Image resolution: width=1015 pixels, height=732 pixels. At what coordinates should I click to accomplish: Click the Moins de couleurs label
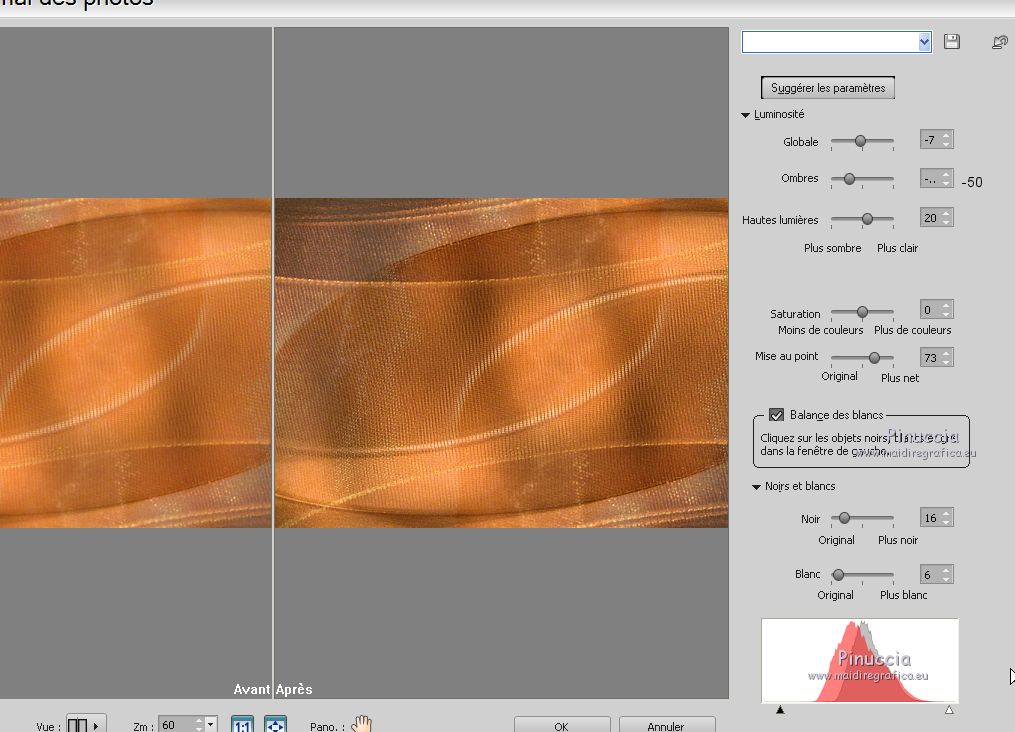(820, 330)
